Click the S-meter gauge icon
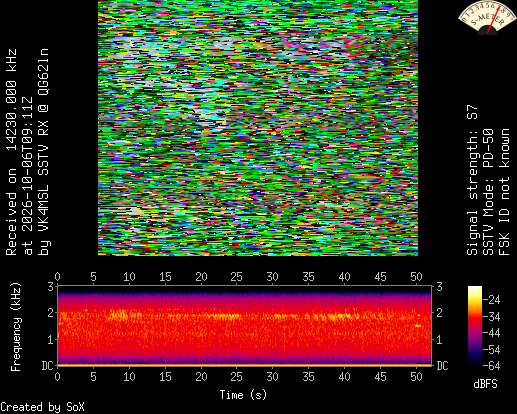 486,17
